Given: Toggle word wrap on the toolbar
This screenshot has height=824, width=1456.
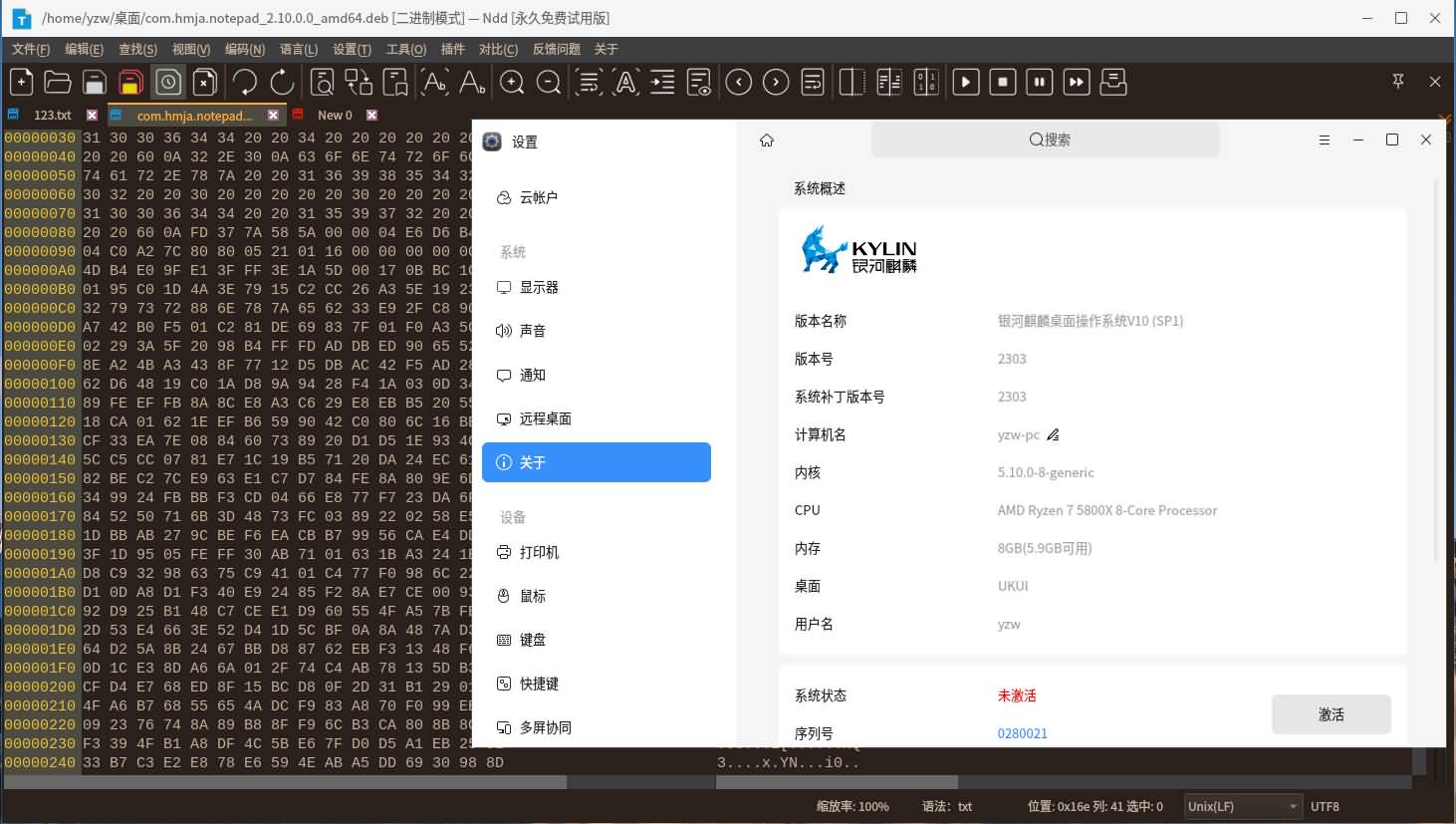Looking at the screenshot, I should point(589,82).
